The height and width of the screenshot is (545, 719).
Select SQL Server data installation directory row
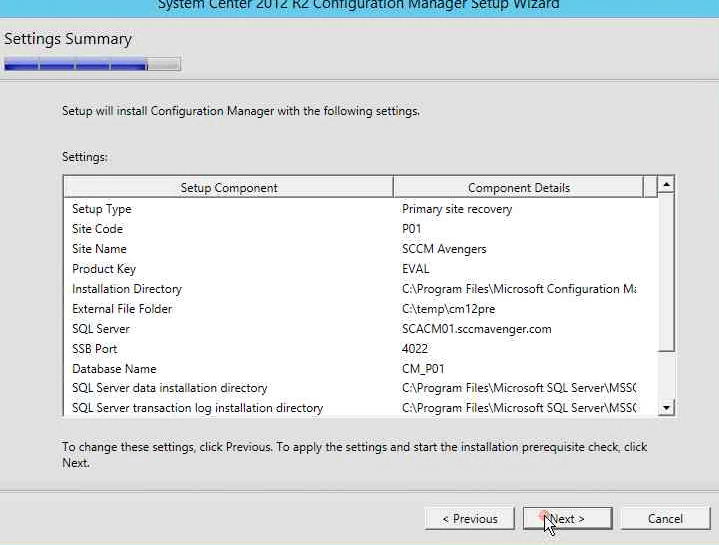coord(360,388)
